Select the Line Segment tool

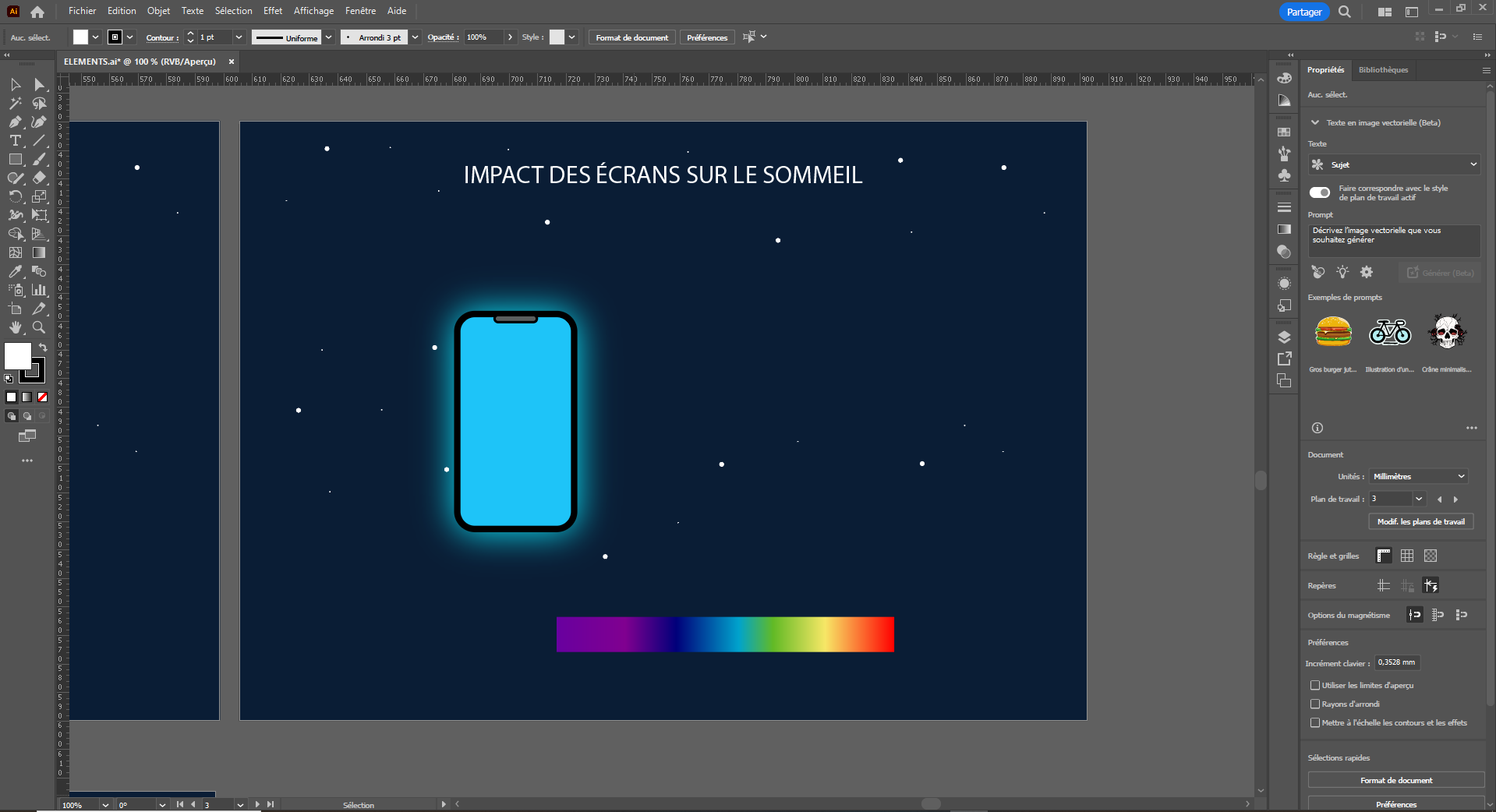[39, 140]
